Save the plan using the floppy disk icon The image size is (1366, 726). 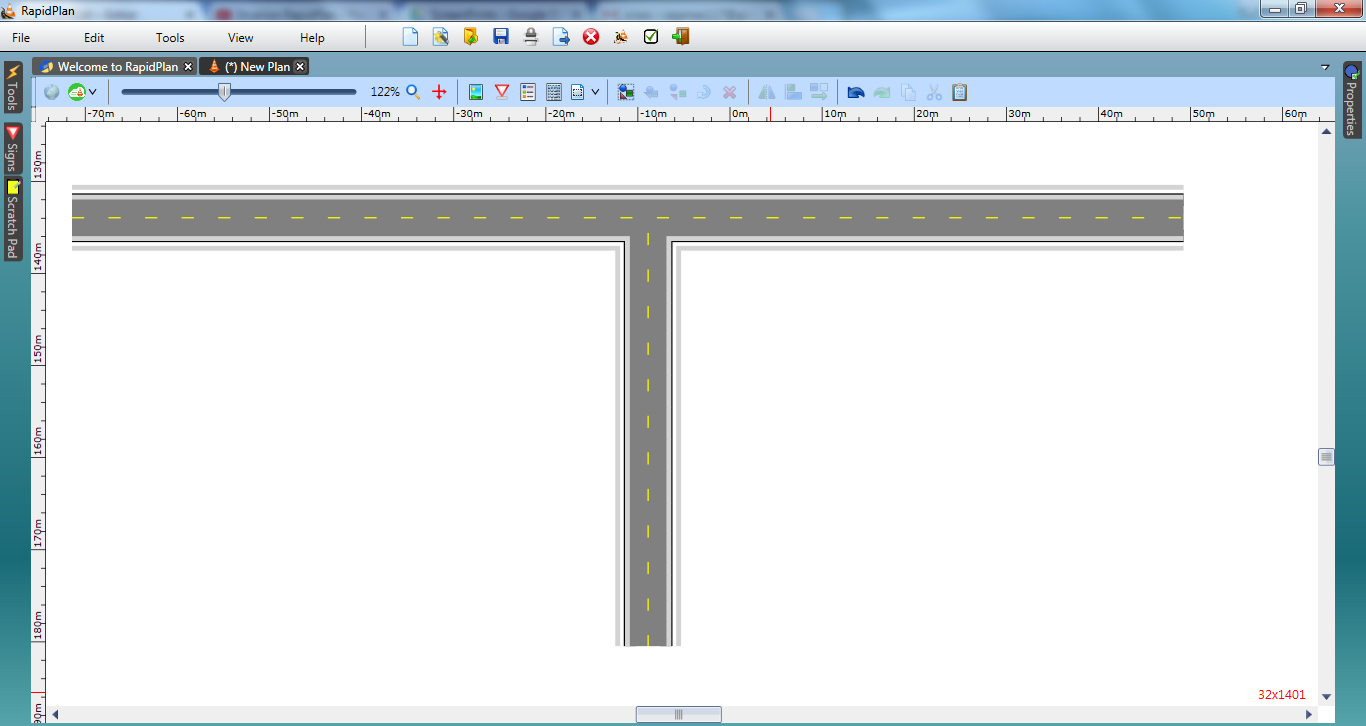click(501, 37)
